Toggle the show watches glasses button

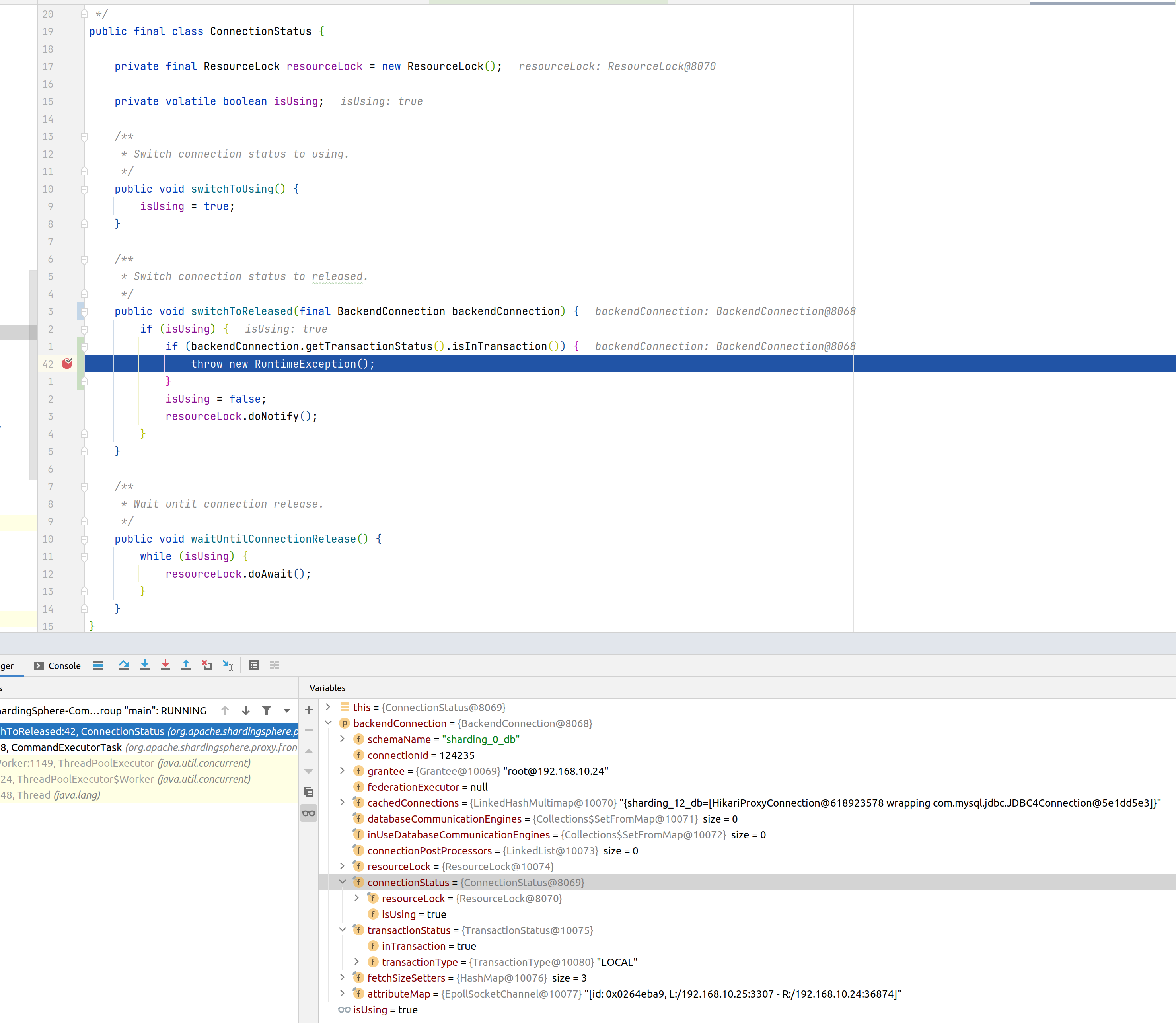click(309, 813)
